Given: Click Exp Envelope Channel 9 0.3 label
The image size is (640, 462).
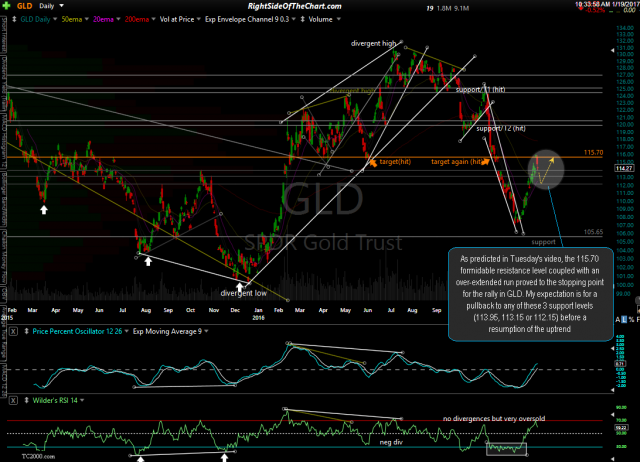Looking at the screenshot, I should click(247, 19).
